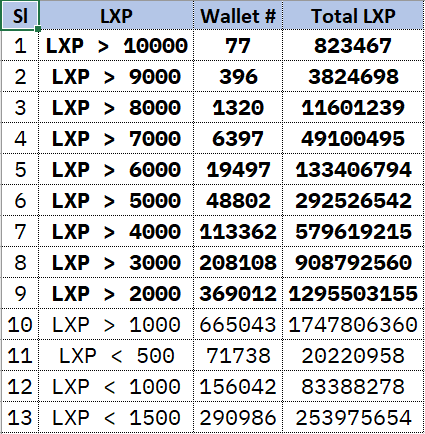Select the Total LXP cell 823467

(x=353, y=46)
